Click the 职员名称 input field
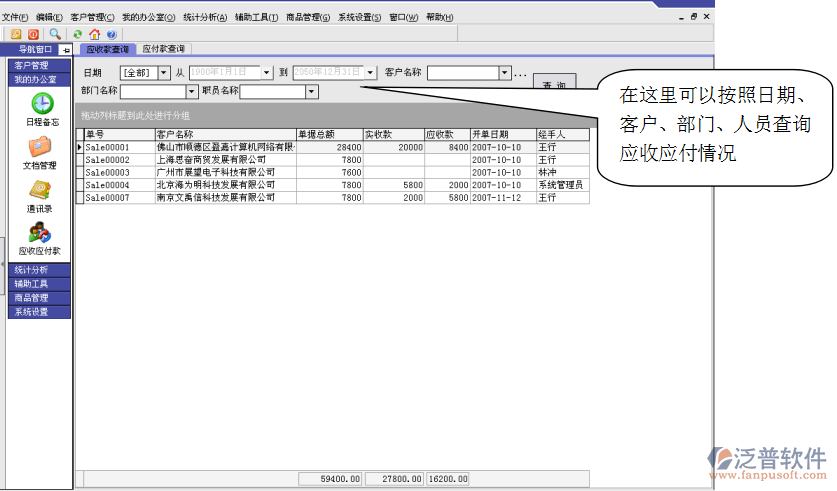The height and width of the screenshot is (491, 837). coord(273,92)
